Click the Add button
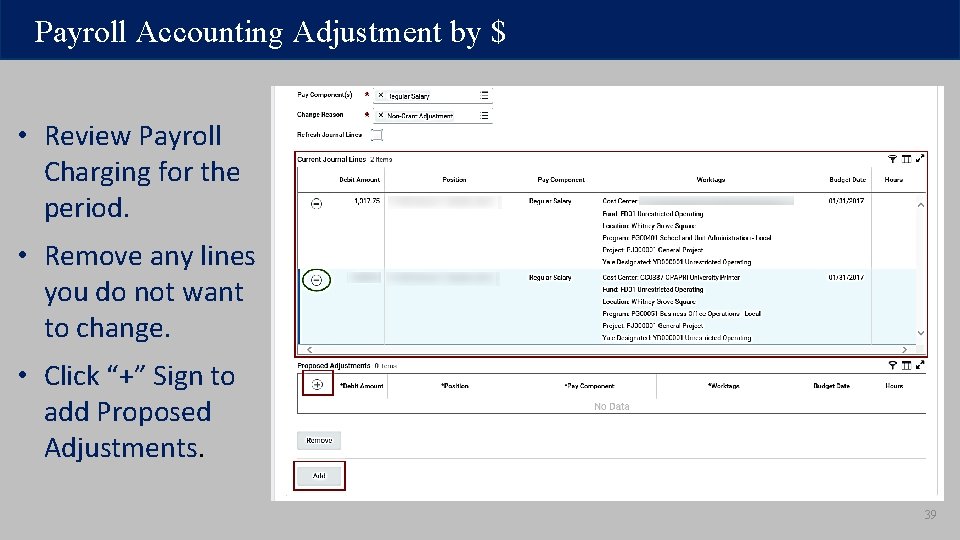960x540 pixels. [x=319, y=476]
